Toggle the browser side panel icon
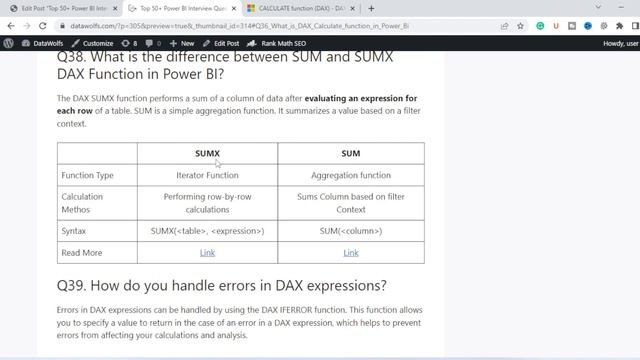 635,26
